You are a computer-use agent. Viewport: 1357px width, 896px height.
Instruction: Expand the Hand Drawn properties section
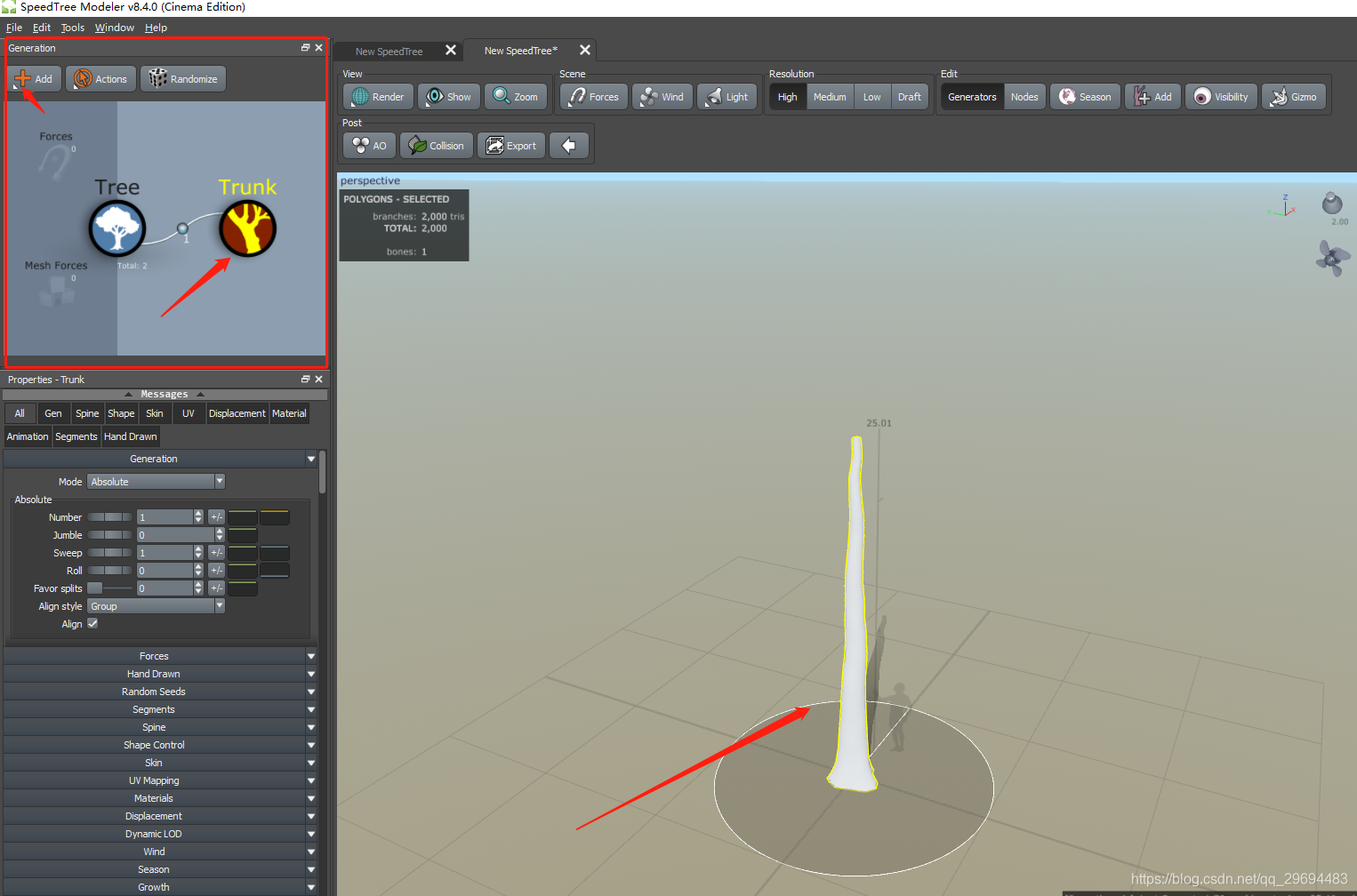[160, 674]
